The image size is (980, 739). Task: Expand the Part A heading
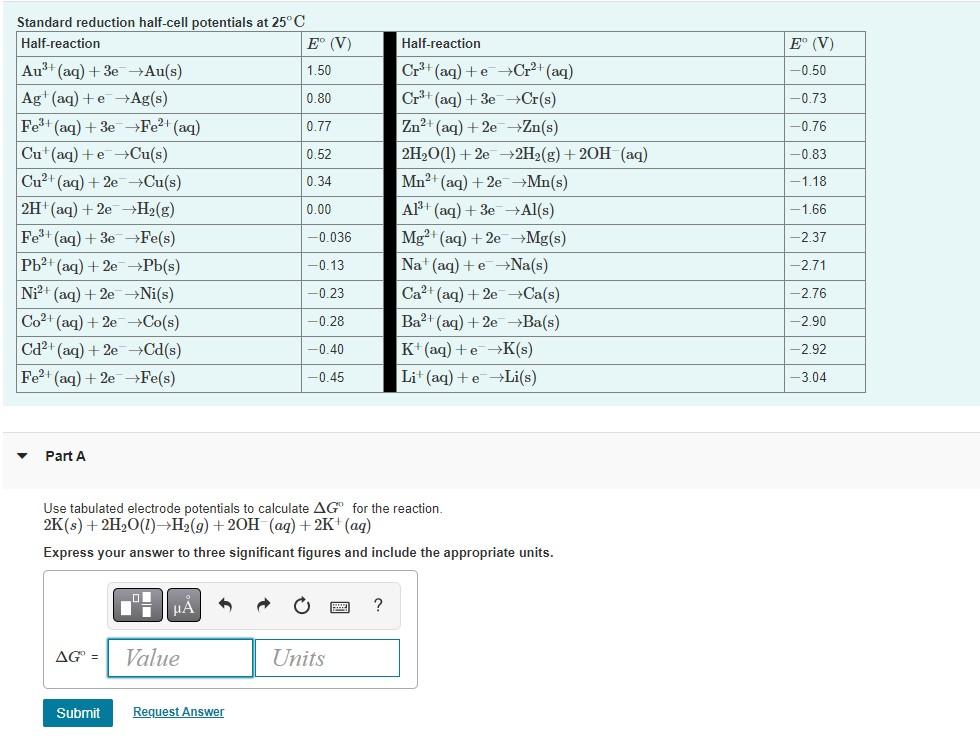(x=63, y=456)
